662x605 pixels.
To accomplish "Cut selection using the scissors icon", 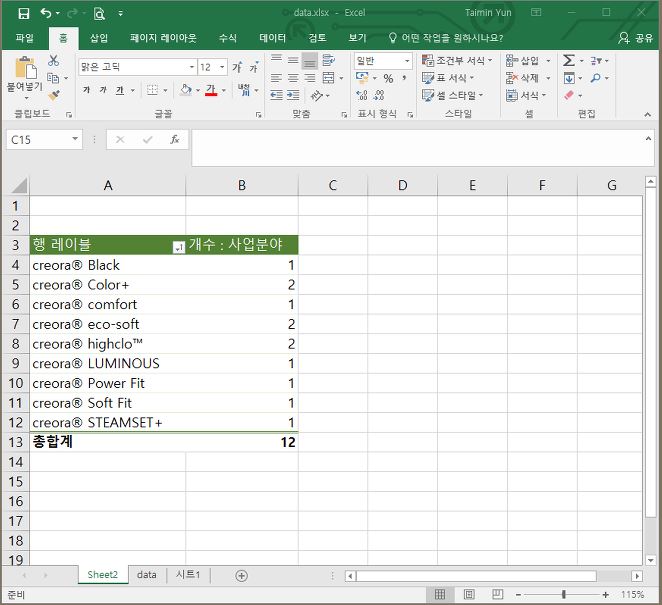I will coord(53,60).
